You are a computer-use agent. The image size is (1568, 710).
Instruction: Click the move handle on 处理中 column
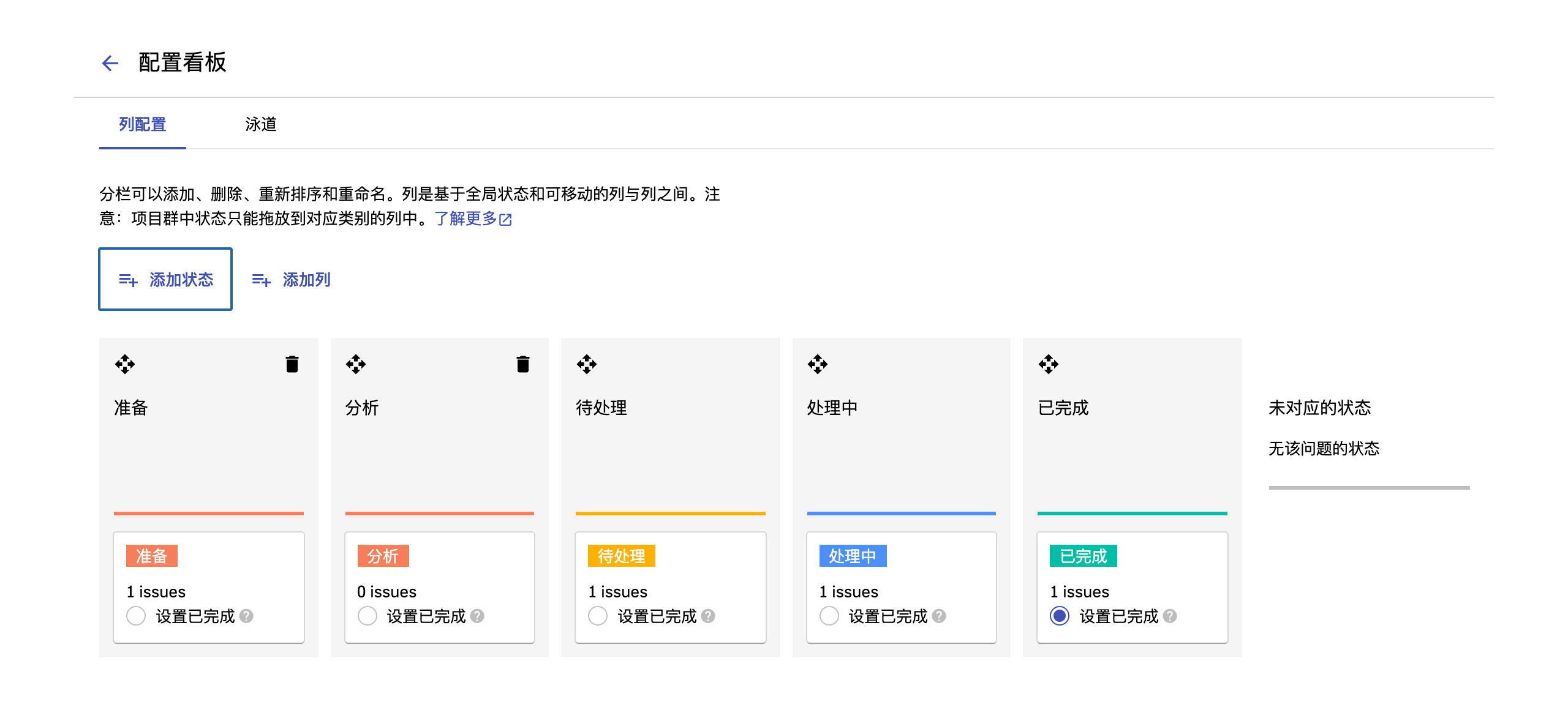[818, 364]
